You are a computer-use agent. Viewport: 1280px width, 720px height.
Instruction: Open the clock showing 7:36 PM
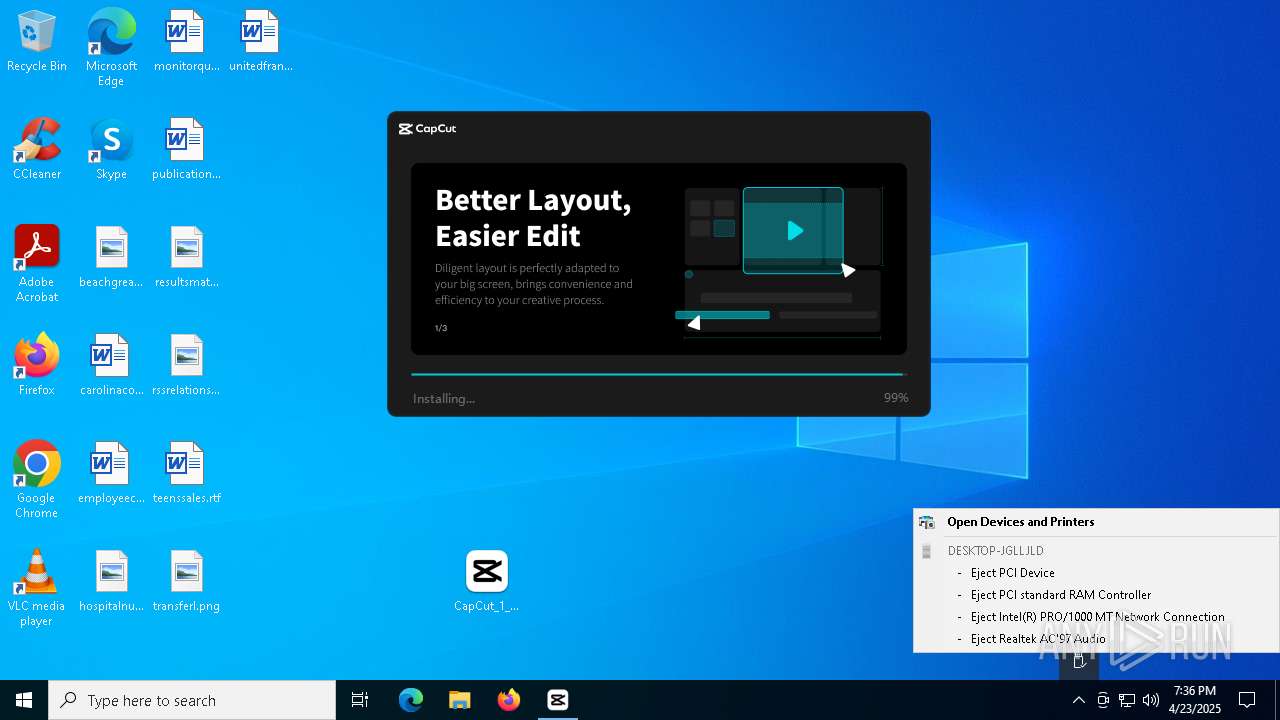tap(1195, 700)
